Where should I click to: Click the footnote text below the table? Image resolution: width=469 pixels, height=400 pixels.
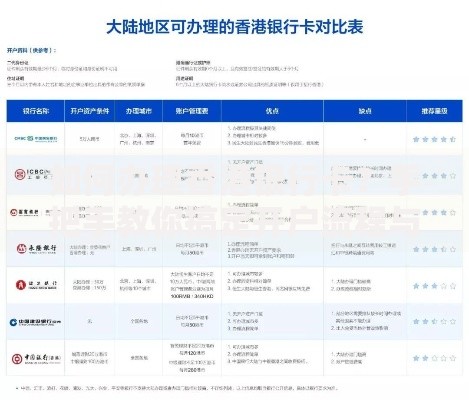[177, 388]
